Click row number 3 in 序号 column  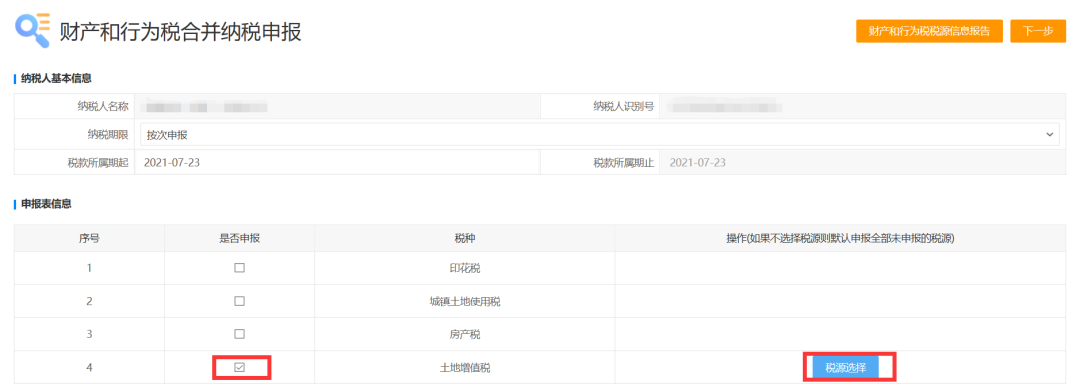[x=90, y=334]
